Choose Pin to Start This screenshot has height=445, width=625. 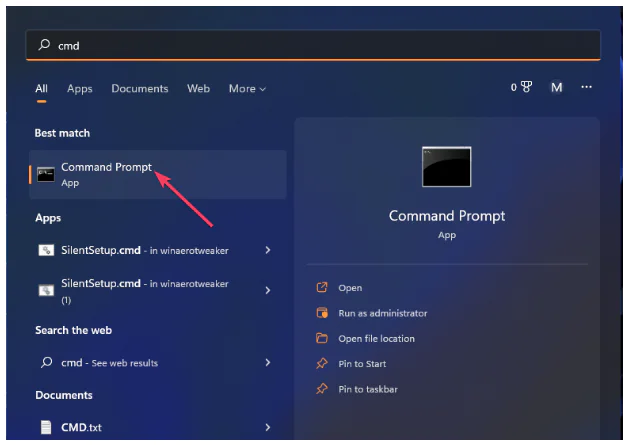362,364
